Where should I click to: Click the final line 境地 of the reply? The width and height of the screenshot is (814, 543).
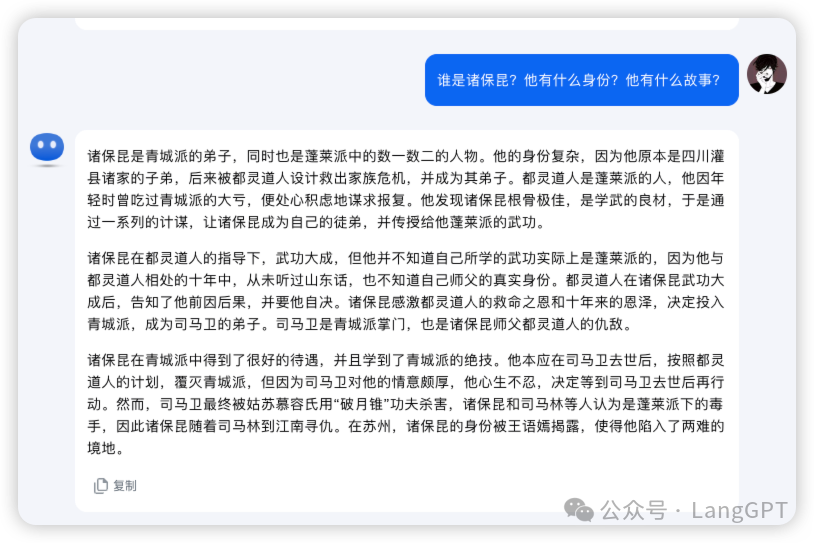(x=105, y=448)
